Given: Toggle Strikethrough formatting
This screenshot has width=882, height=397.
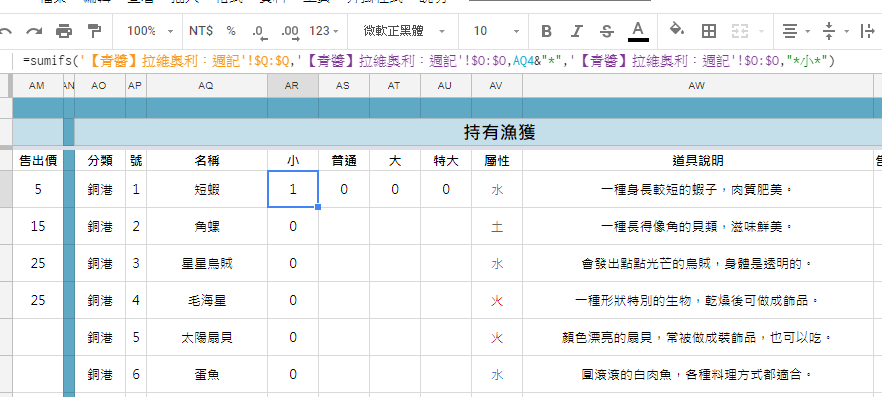Looking at the screenshot, I should click(x=606, y=31).
